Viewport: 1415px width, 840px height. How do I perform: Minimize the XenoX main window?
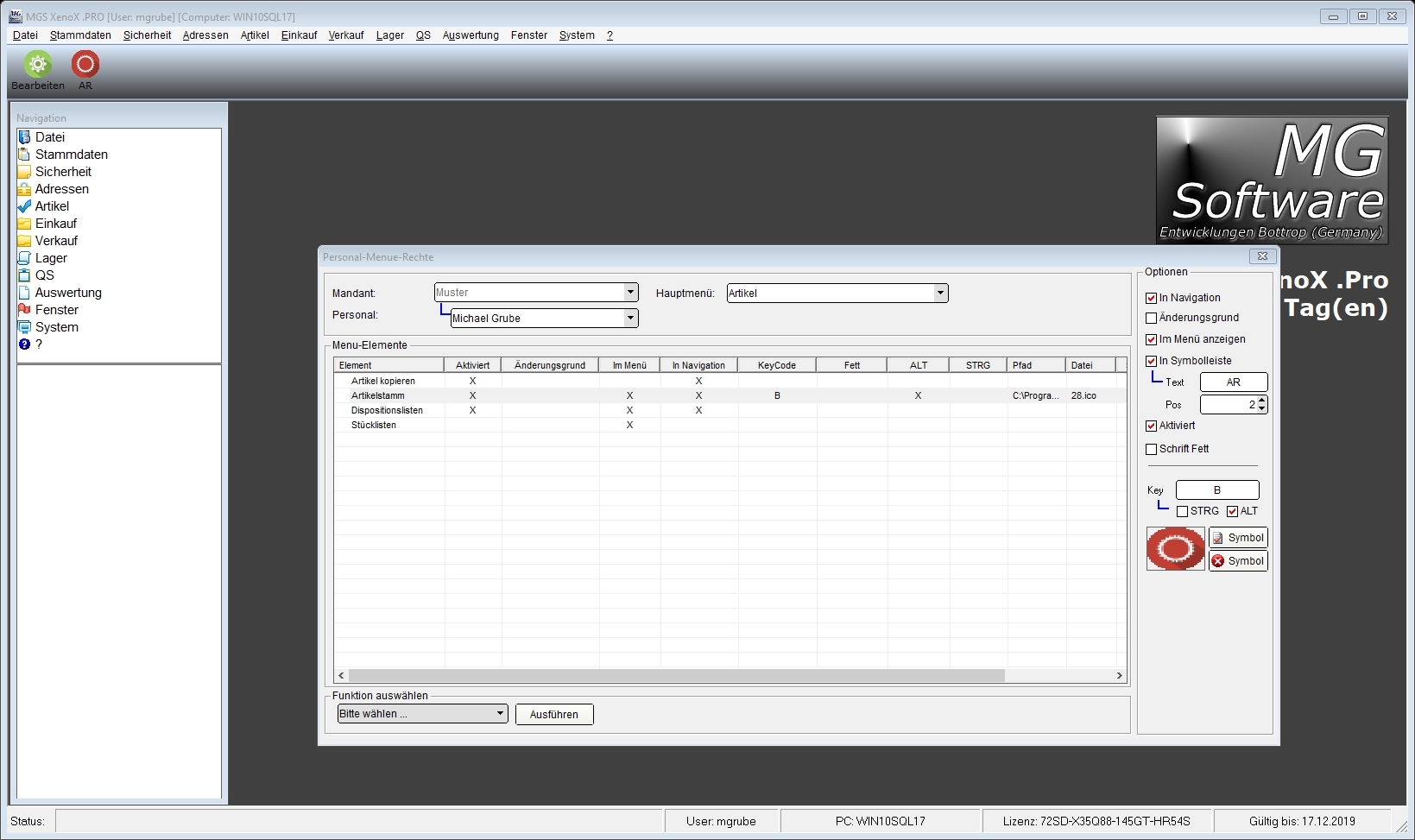pos(1334,16)
